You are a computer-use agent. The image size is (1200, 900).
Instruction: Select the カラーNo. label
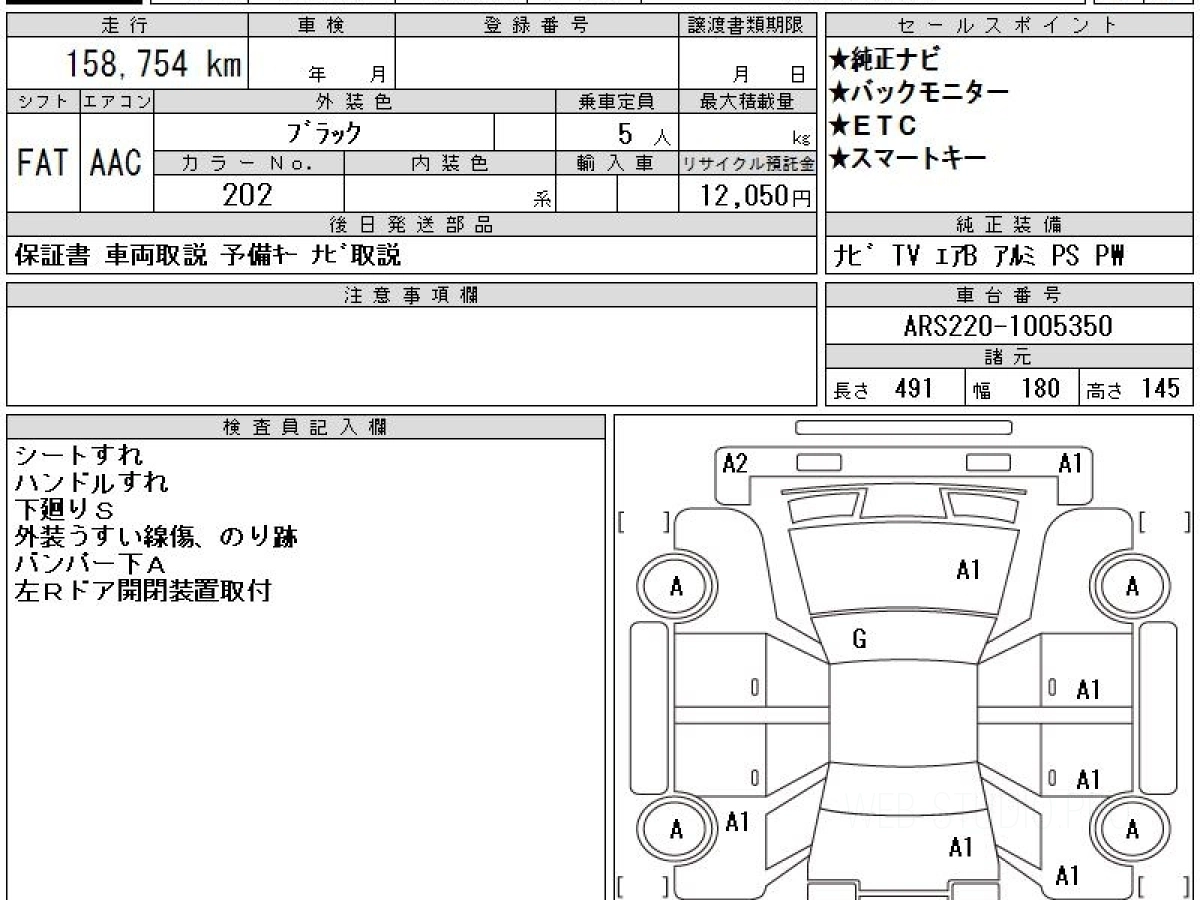(x=249, y=163)
